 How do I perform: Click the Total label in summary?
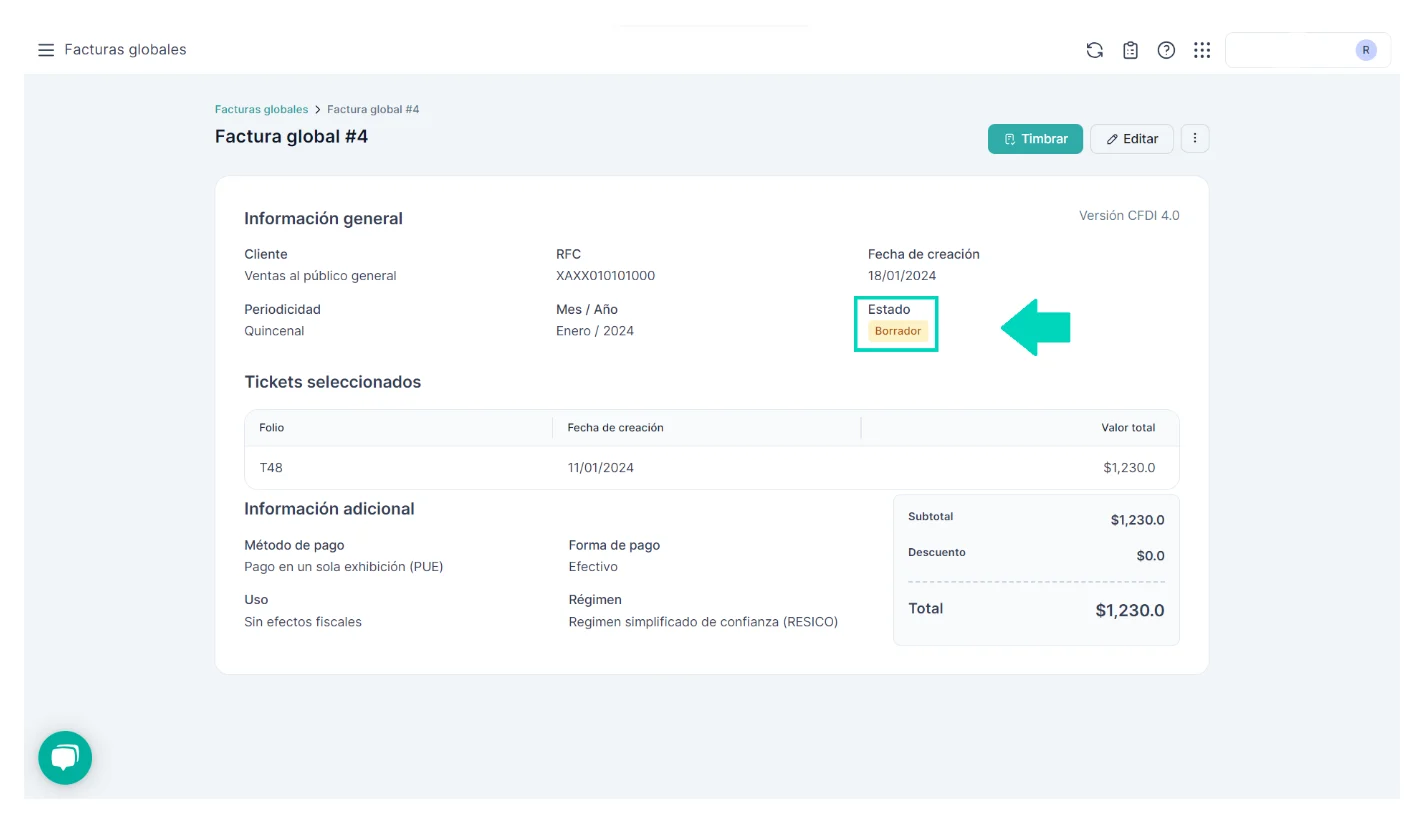pyautogui.click(x=925, y=609)
